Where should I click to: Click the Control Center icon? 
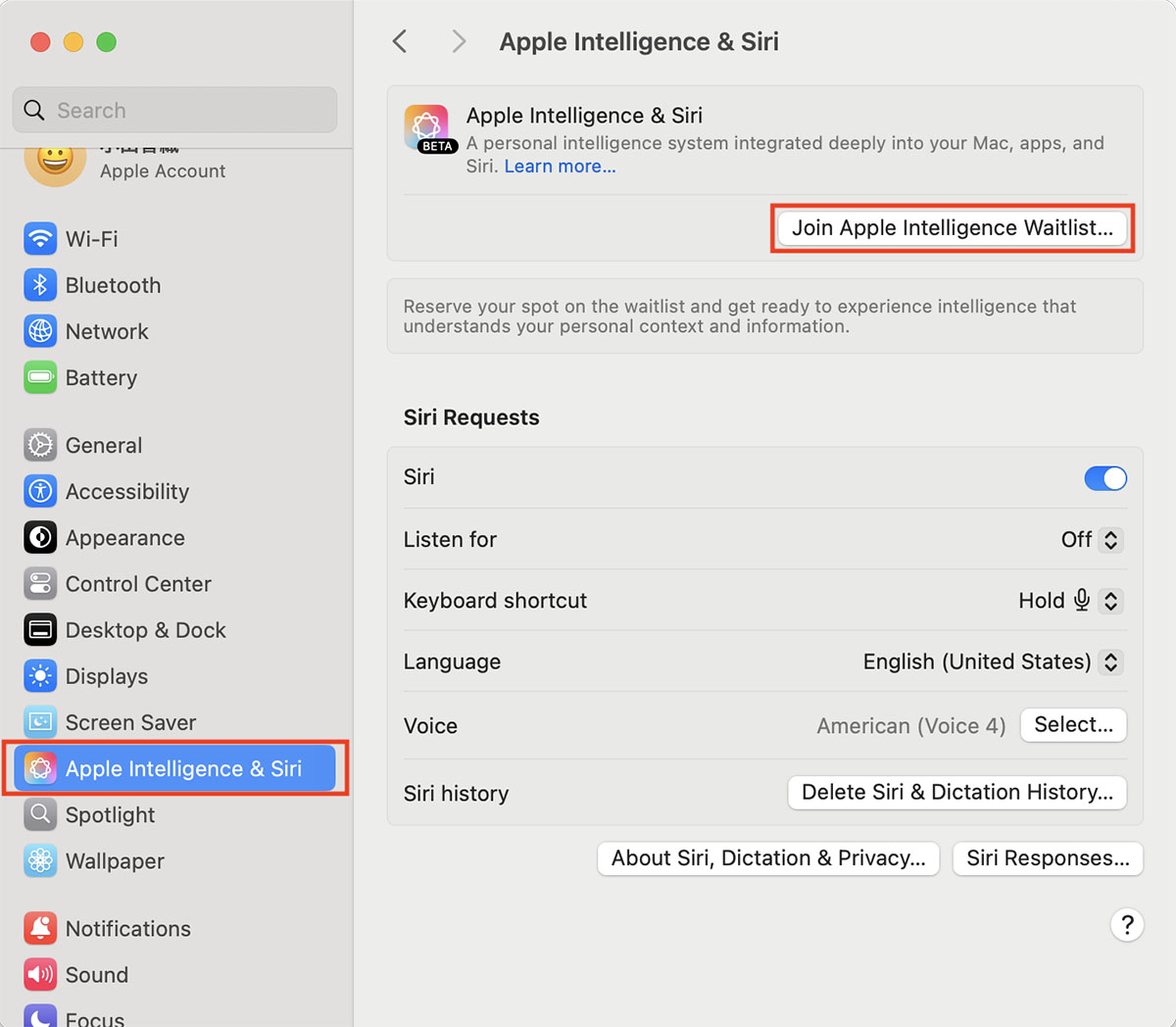[40, 584]
